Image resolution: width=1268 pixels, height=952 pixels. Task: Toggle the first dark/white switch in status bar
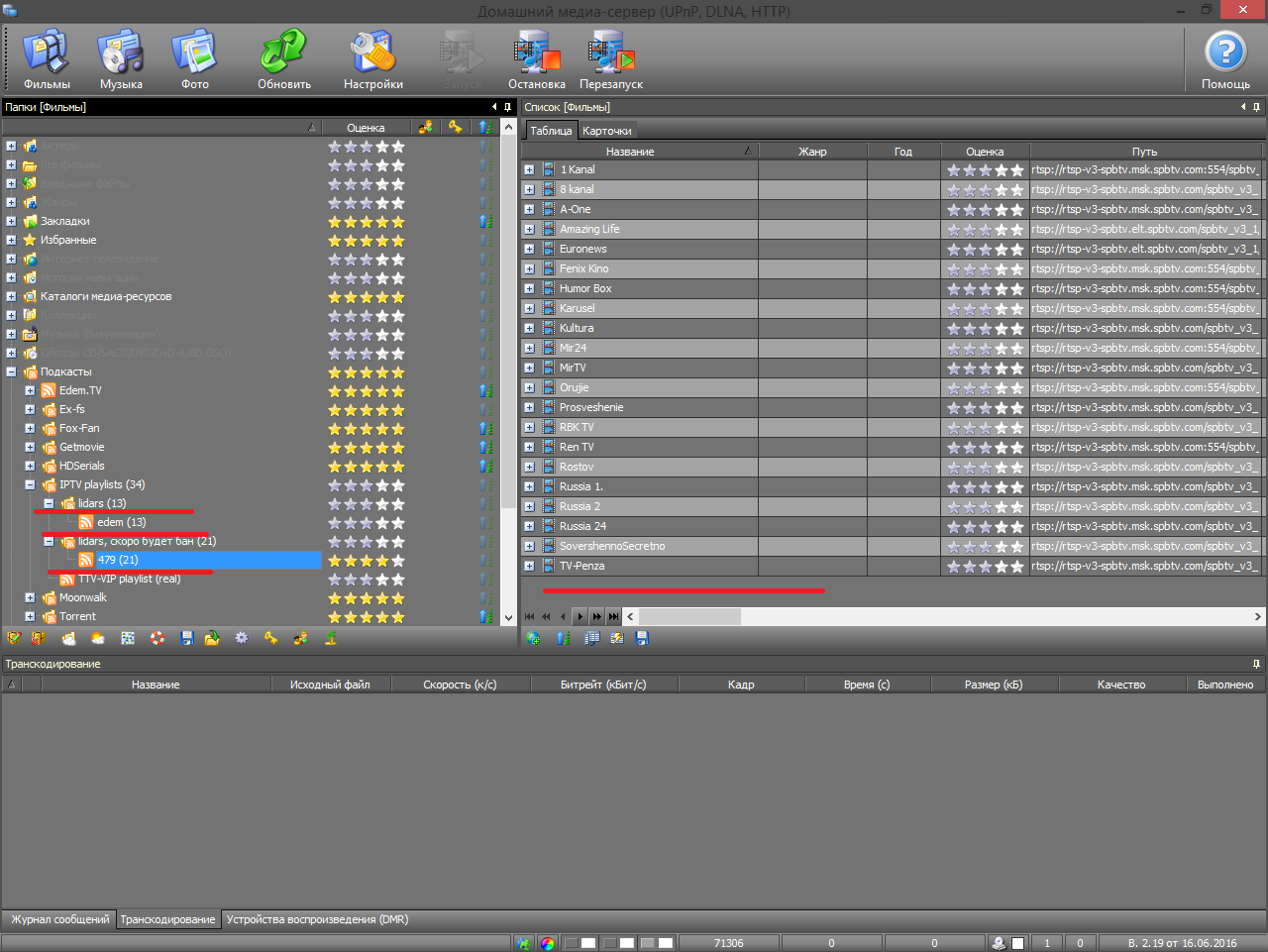(x=580, y=943)
